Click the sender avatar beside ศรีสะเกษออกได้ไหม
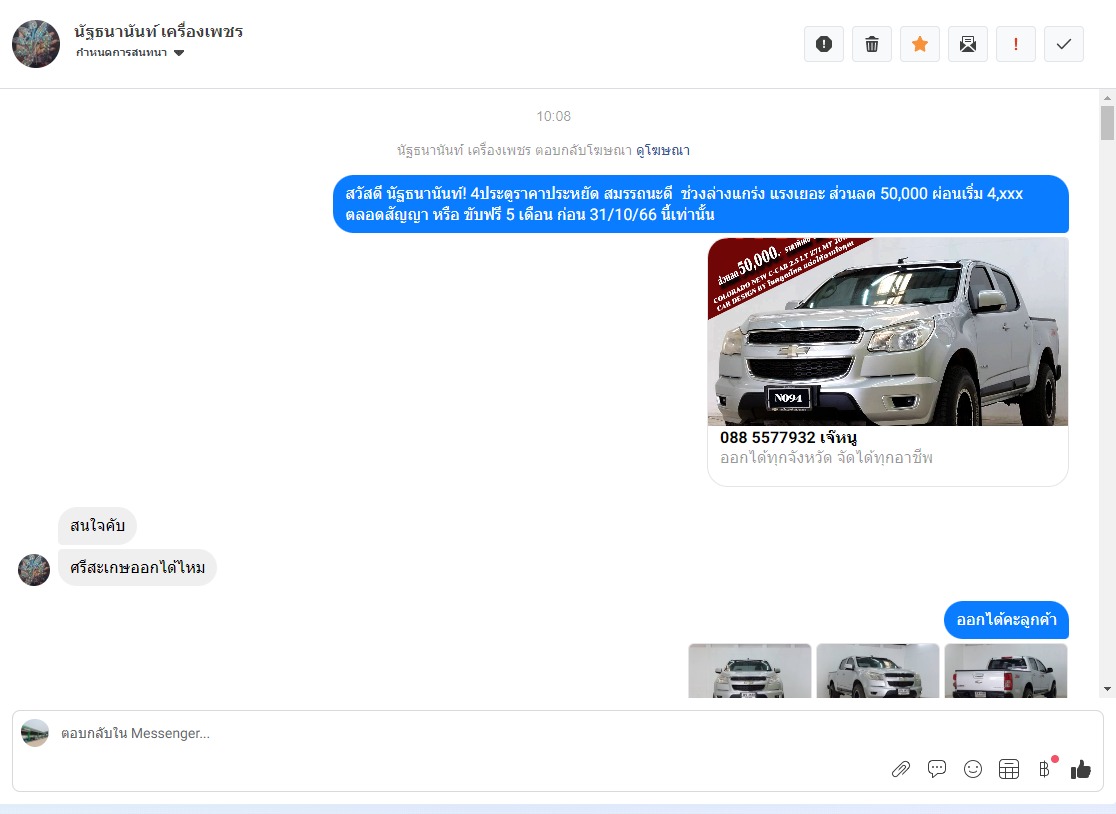 (x=34, y=570)
